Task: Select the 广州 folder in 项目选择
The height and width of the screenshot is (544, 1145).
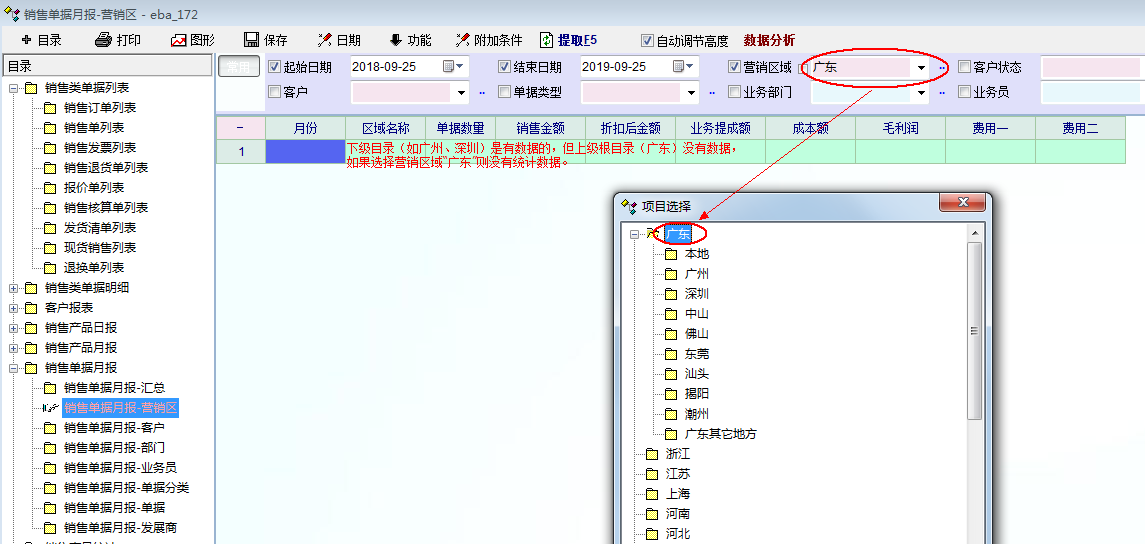Action: 696,274
